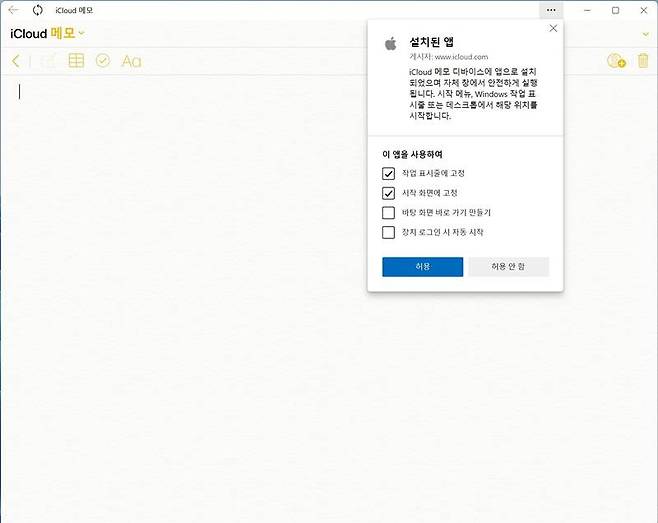Screen dimensions: 658x523
Task: Enable create desktop shortcut checkbox
Action: [388, 213]
